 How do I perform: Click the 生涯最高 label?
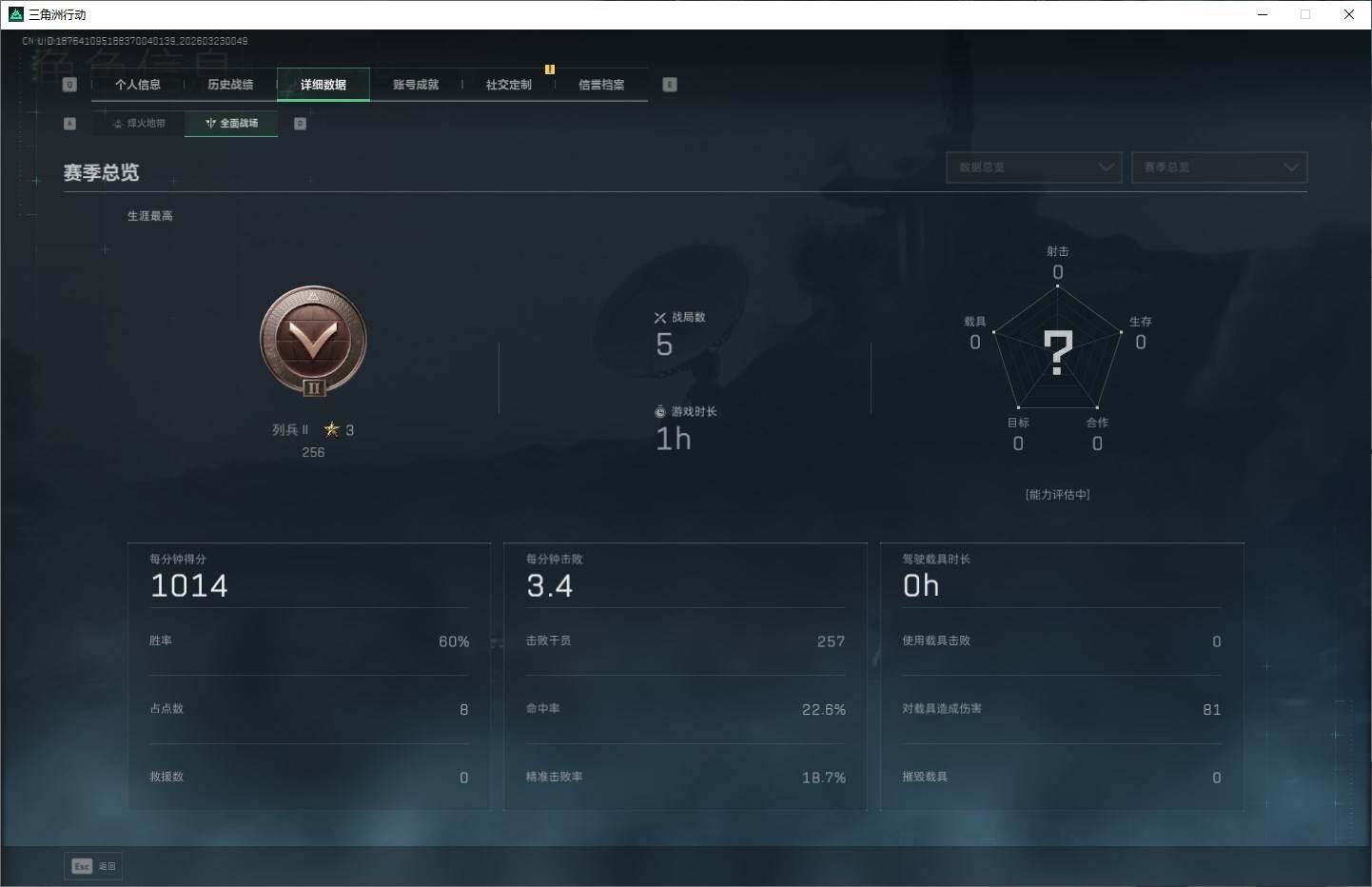pos(150,216)
